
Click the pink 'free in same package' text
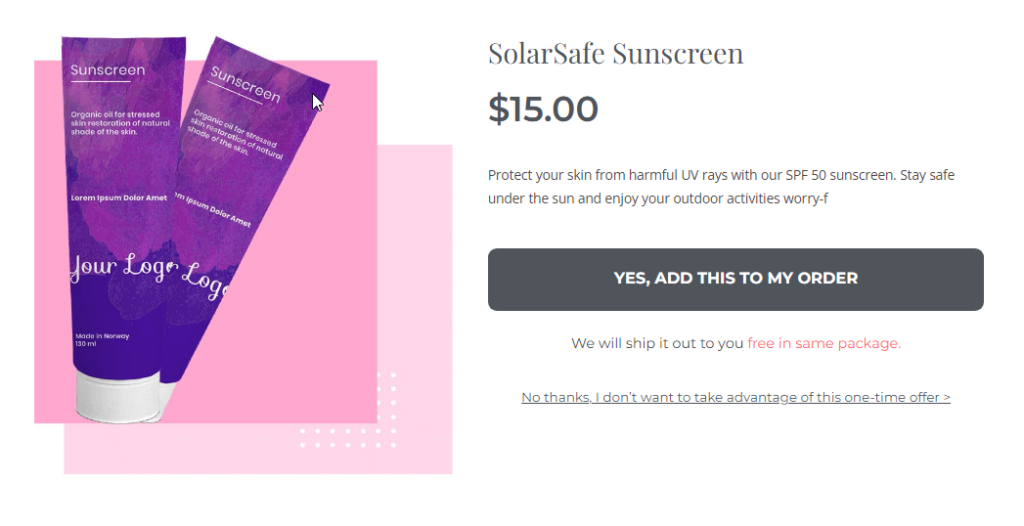(824, 343)
